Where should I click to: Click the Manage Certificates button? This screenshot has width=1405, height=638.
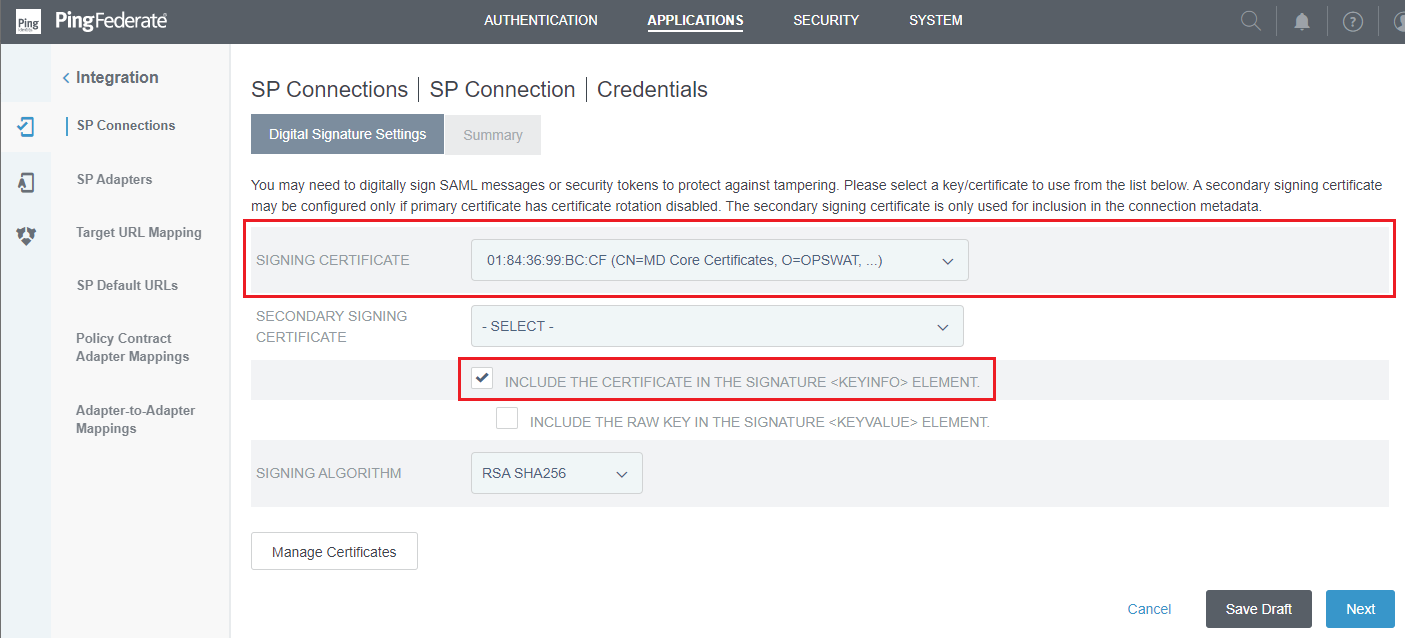tap(334, 551)
